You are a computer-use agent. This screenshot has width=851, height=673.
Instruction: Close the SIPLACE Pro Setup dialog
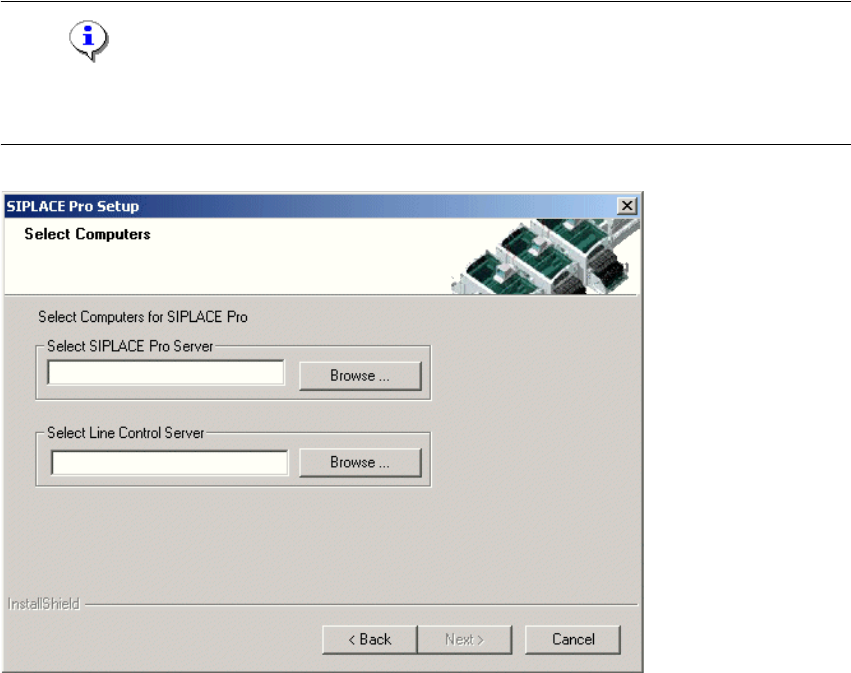point(627,206)
